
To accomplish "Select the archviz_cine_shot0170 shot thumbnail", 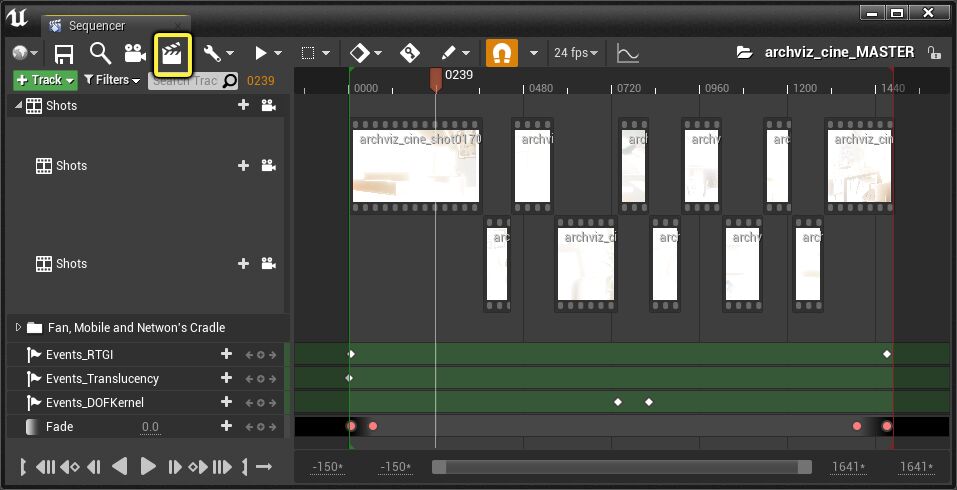I will [416, 166].
